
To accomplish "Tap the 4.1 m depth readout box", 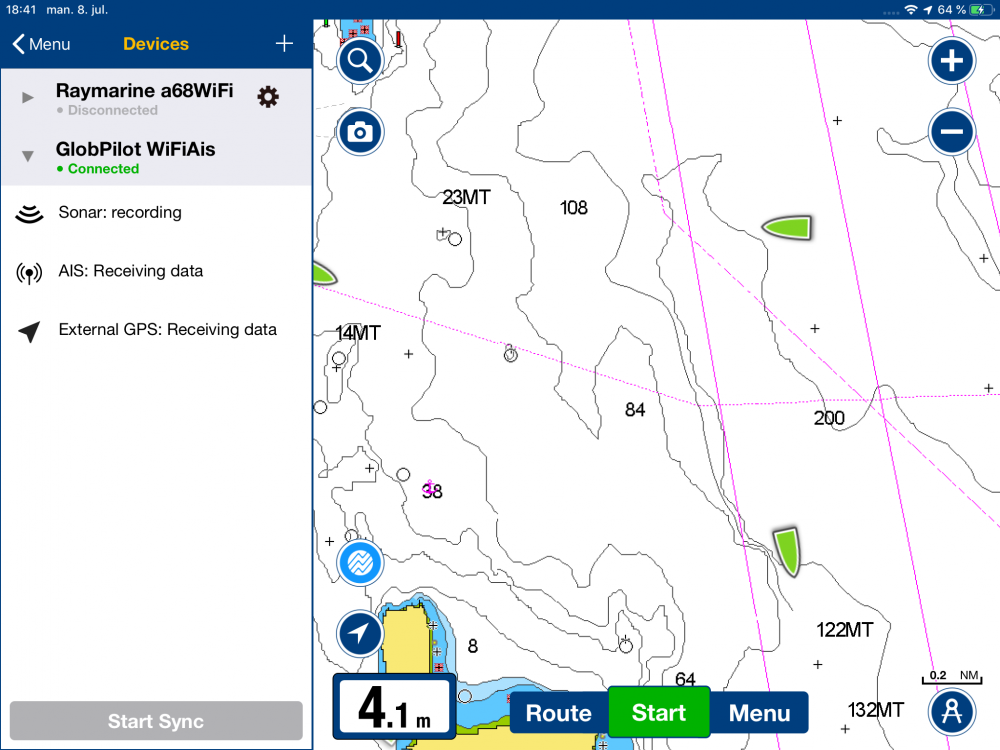I will coord(395,706).
